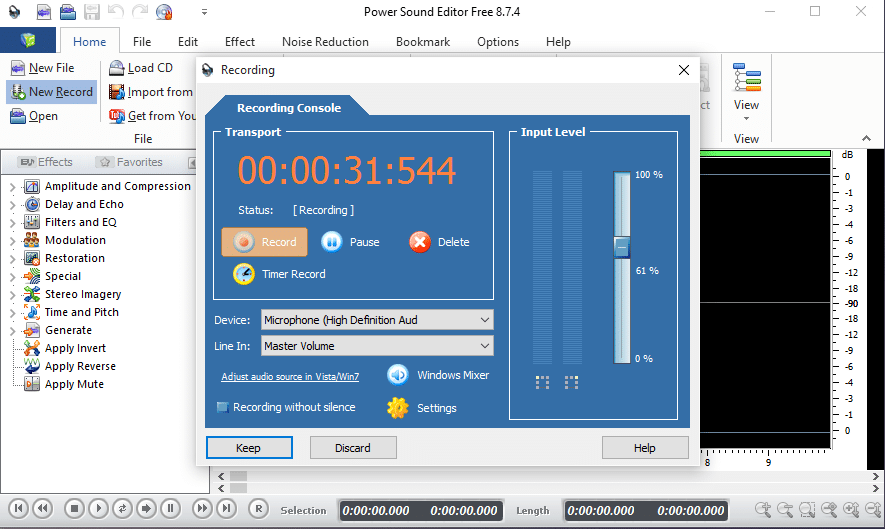This screenshot has width=885, height=529.
Task: Open the Device dropdown
Action: (x=377, y=320)
